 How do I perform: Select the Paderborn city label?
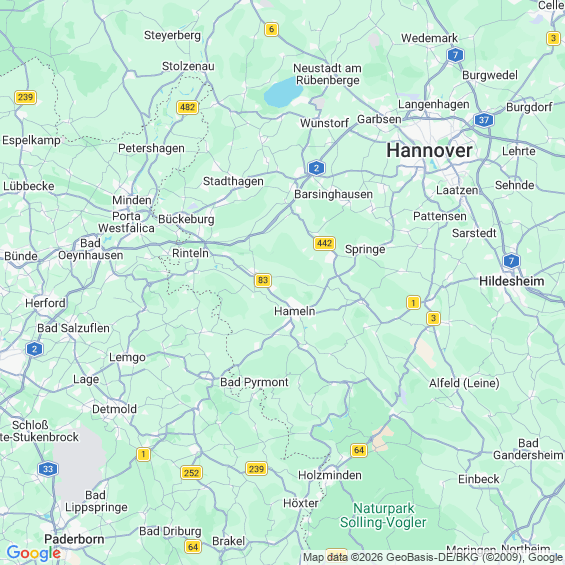(74, 539)
